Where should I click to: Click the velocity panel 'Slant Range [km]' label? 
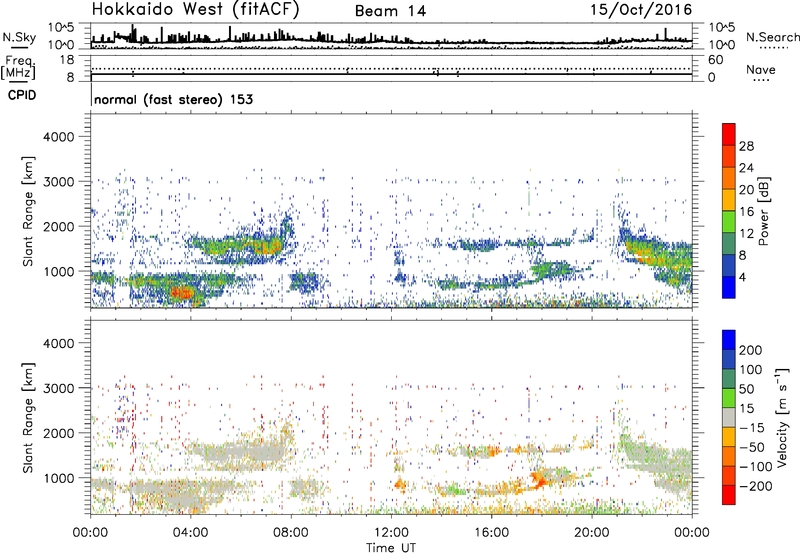pos(28,417)
